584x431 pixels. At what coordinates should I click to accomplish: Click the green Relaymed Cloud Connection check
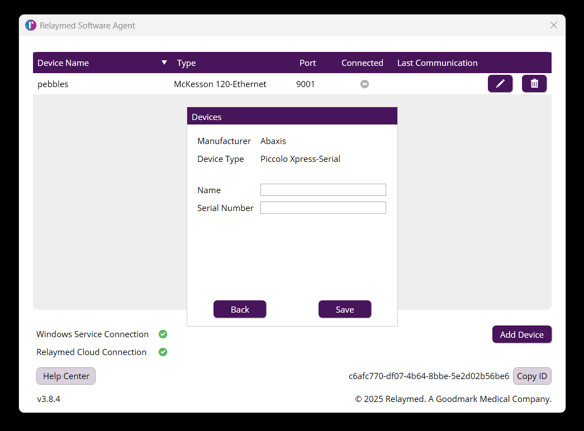(163, 352)
